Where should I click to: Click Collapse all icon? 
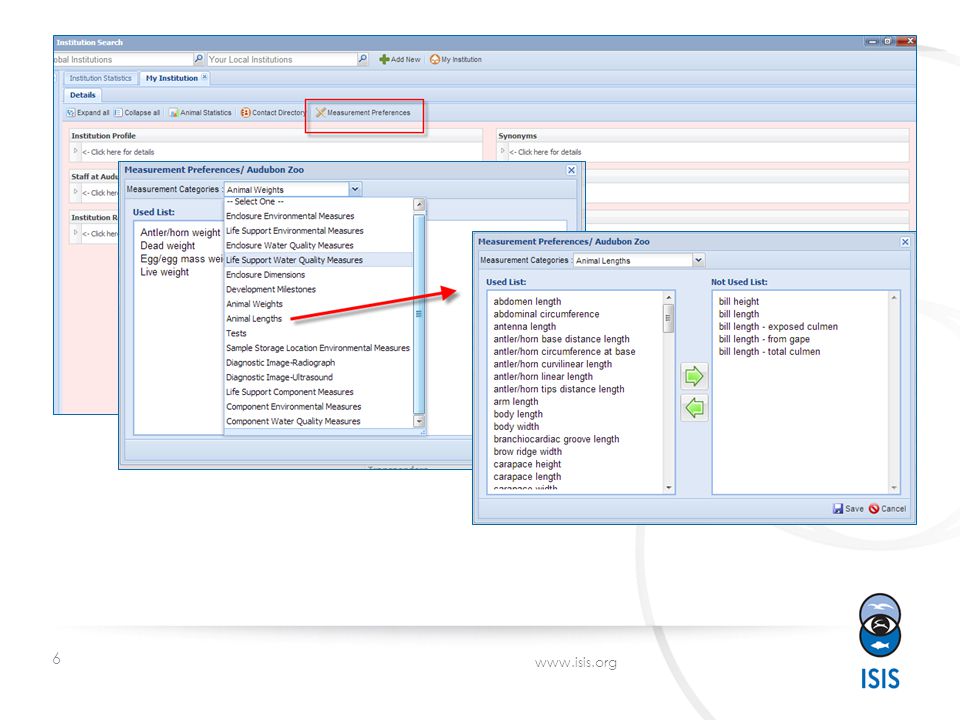click(118, 113)
